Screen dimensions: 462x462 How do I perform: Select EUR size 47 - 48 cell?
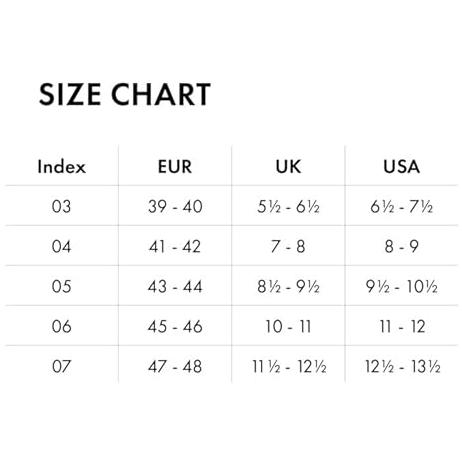pyautogui.click(x=175, y=366)
